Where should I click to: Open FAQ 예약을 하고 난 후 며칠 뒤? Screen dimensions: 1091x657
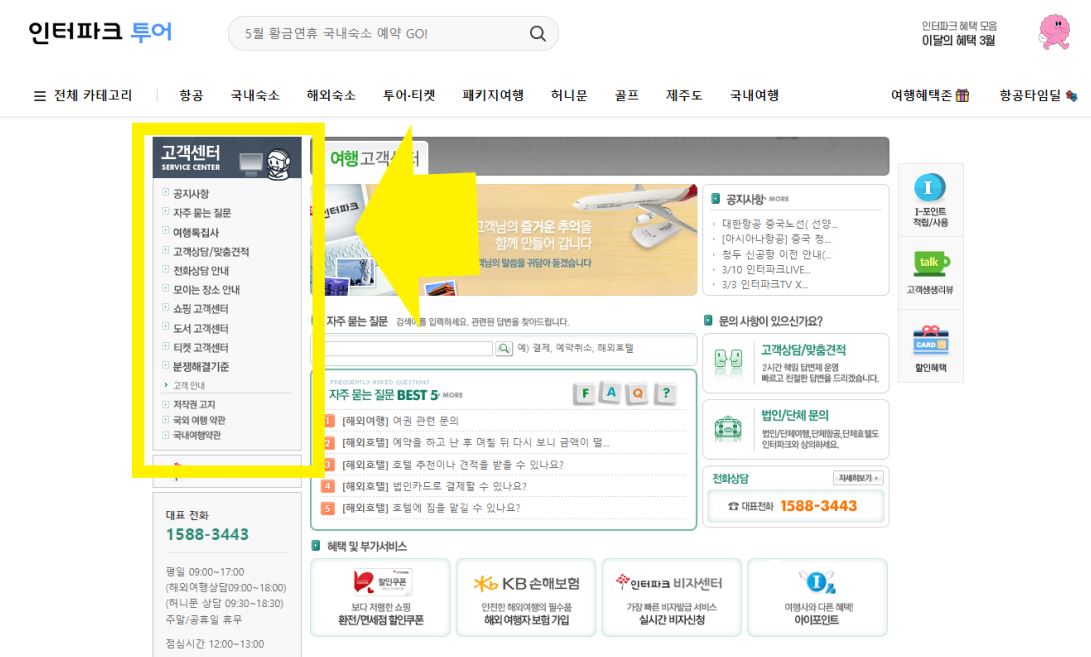[476, 443]
